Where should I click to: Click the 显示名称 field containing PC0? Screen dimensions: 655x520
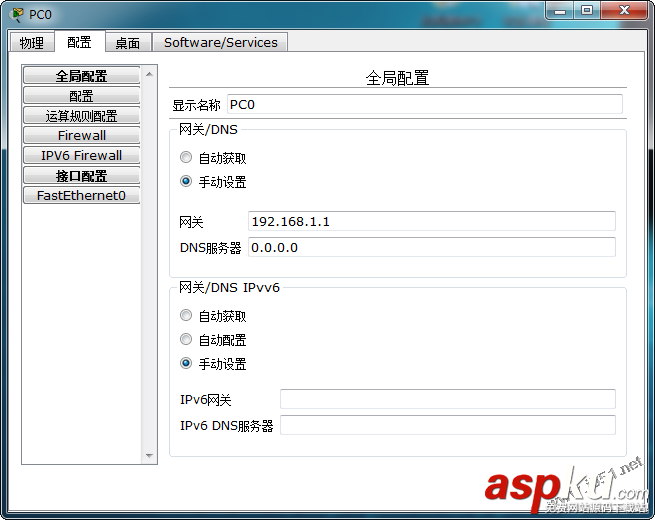pyautogui.click(x=424, y=104)
